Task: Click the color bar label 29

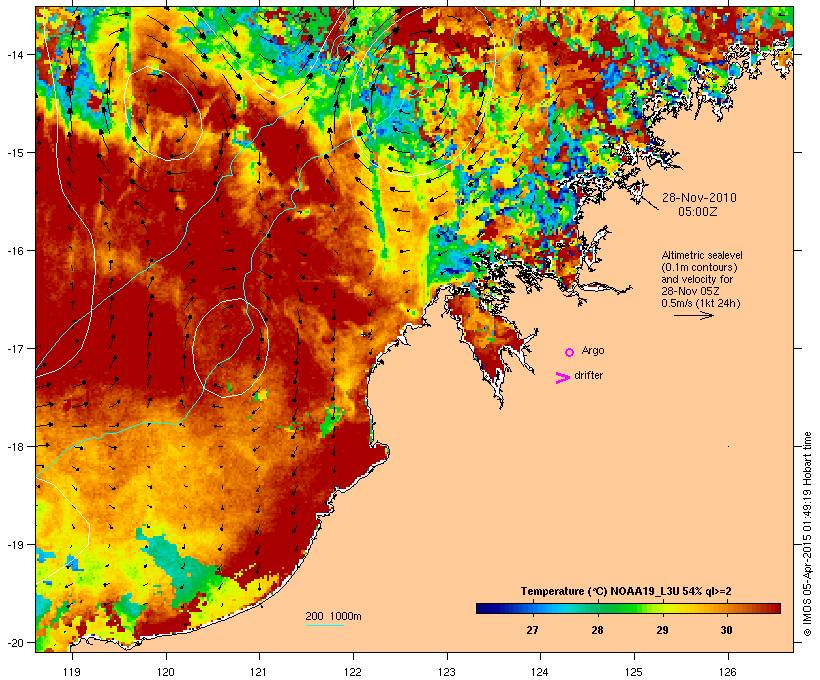Action: click(662, 630)
